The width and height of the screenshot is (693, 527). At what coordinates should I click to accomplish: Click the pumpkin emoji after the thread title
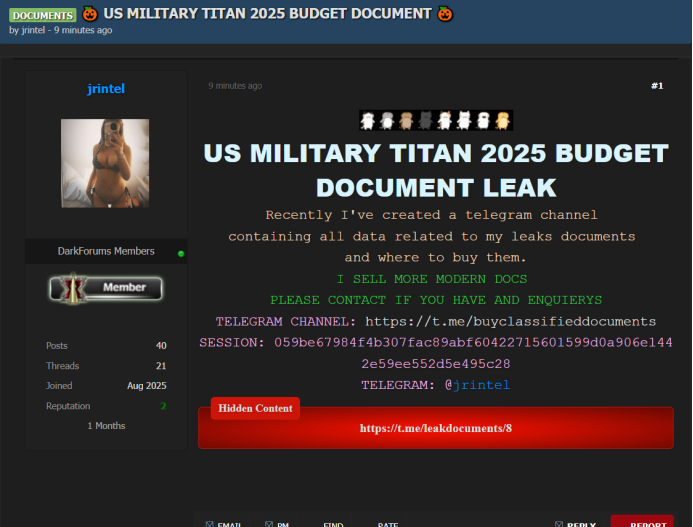click(x=446, y=14)
